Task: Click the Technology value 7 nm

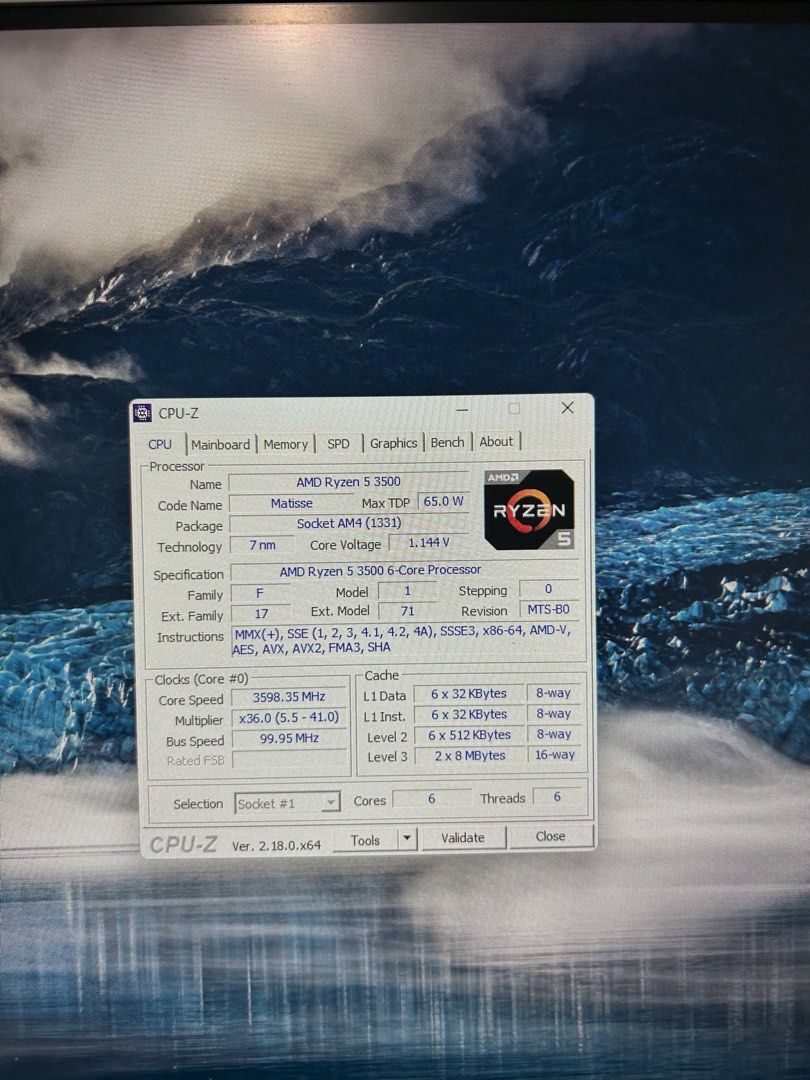Action: point(262,545)
